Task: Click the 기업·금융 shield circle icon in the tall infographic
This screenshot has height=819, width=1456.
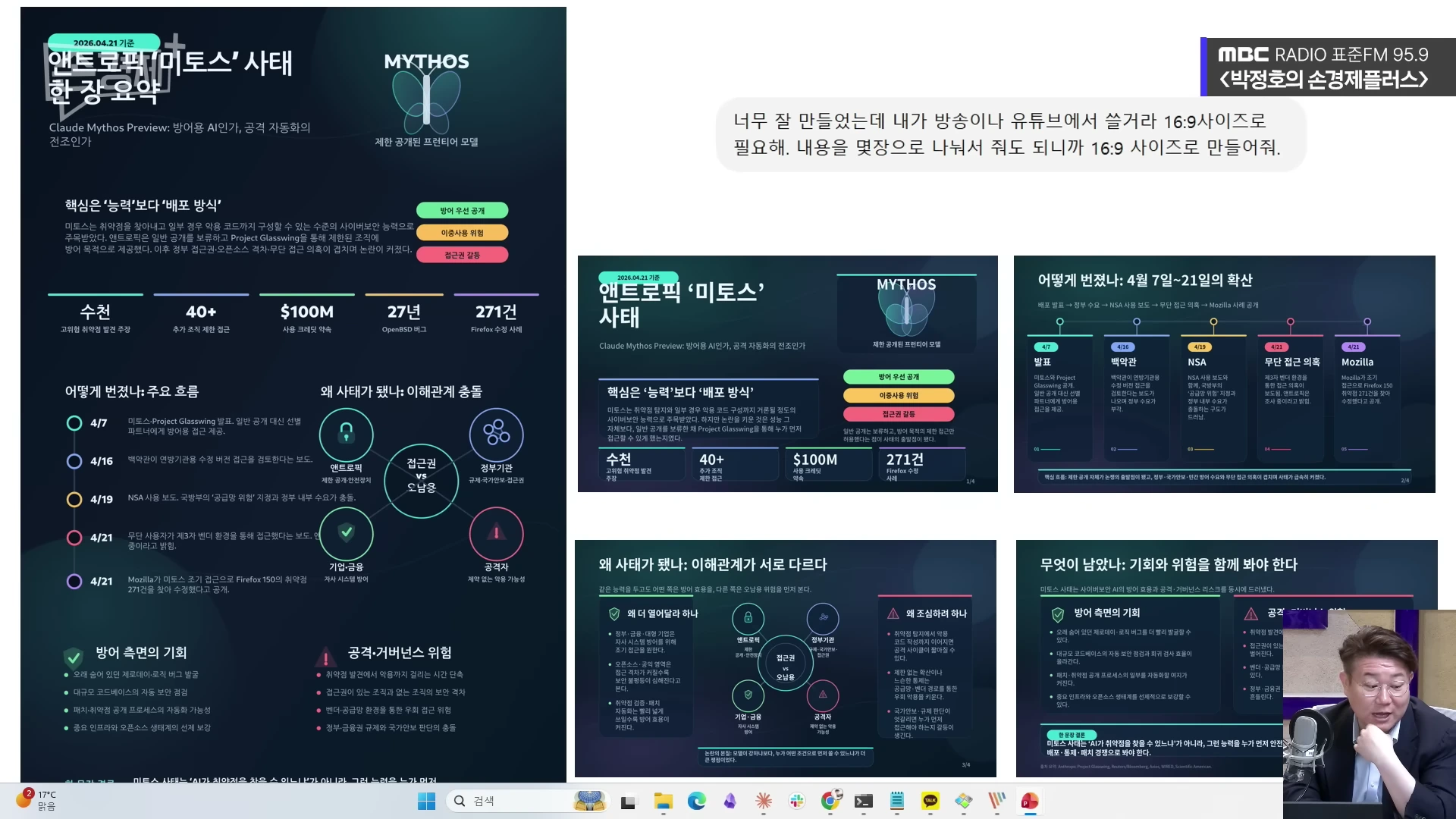Action: coord(346,533)
